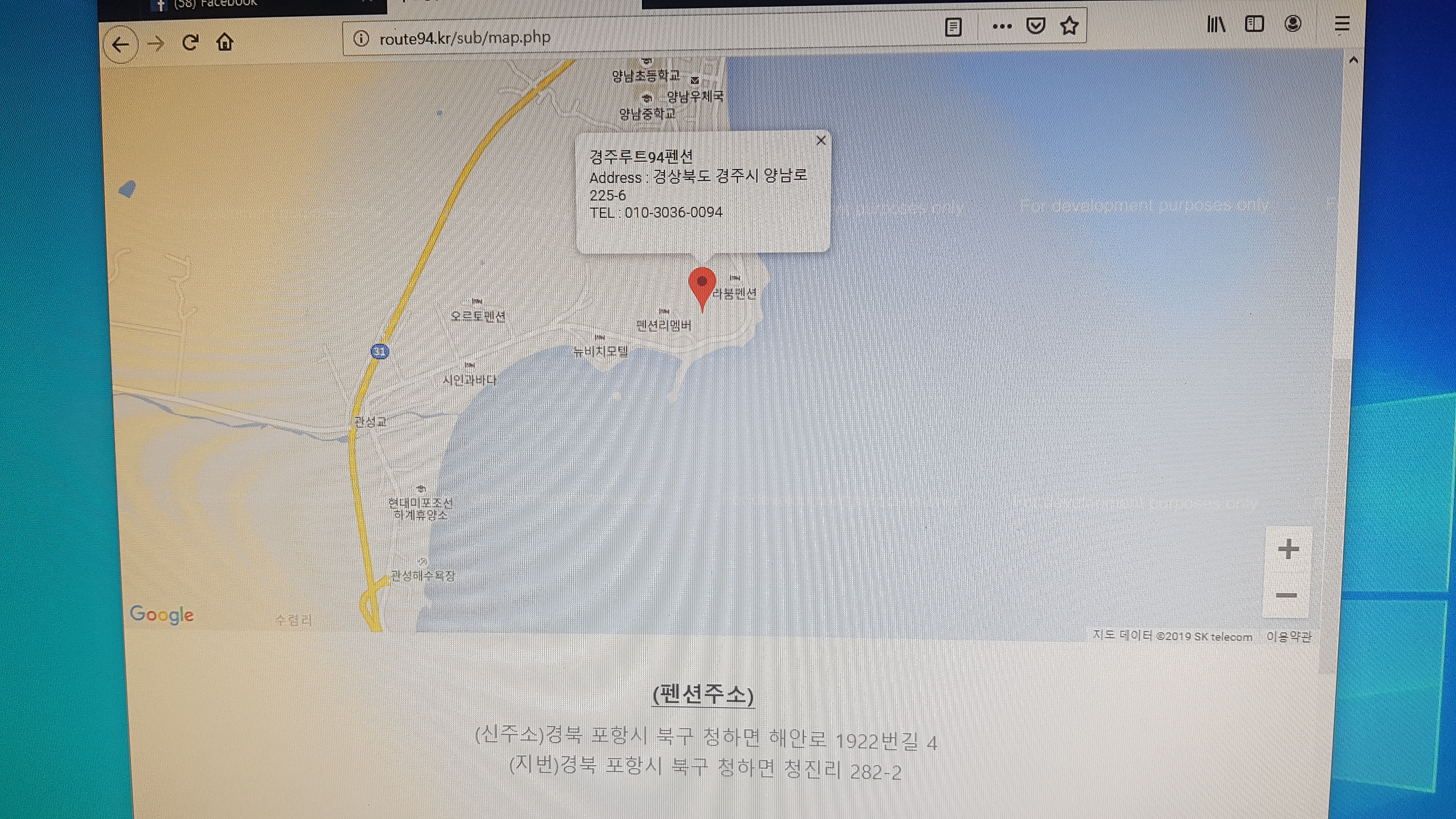
Task: Click the route94.kr address bar field
Action: (622, 38)
